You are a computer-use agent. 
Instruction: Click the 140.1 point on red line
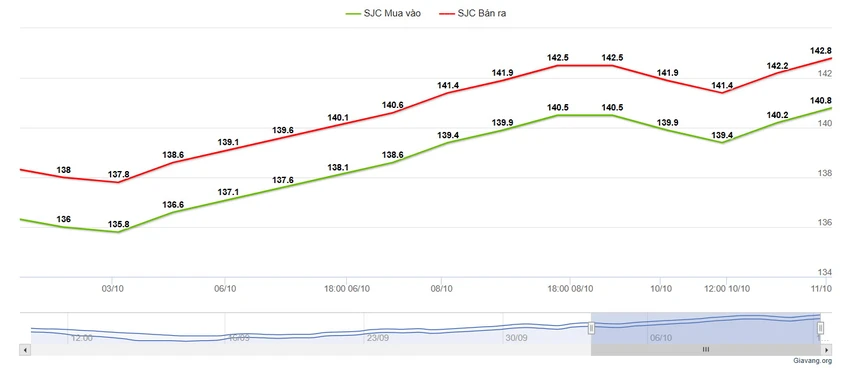(x=338, y=124)
